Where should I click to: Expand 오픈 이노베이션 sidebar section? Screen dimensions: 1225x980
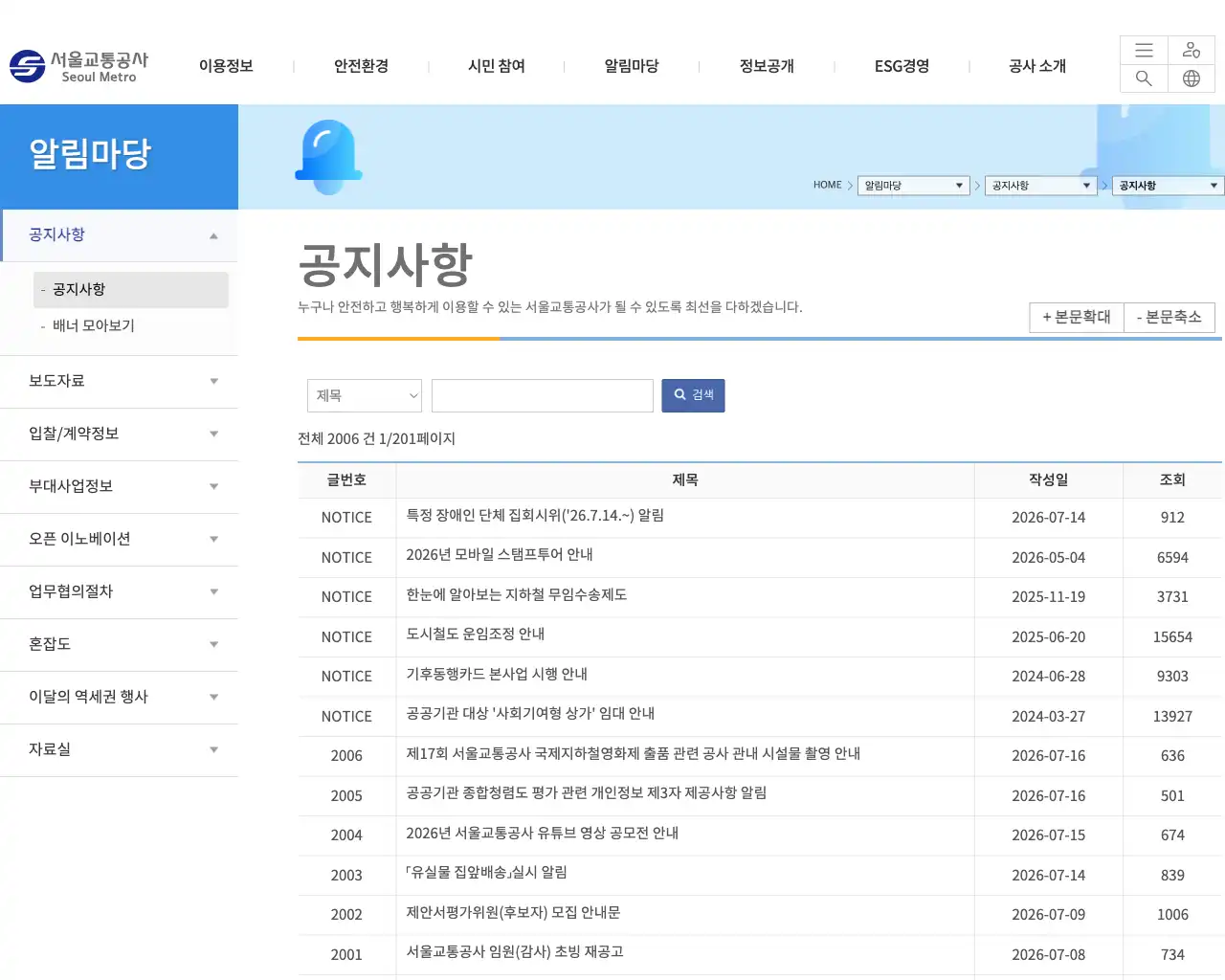pos(119,539)
